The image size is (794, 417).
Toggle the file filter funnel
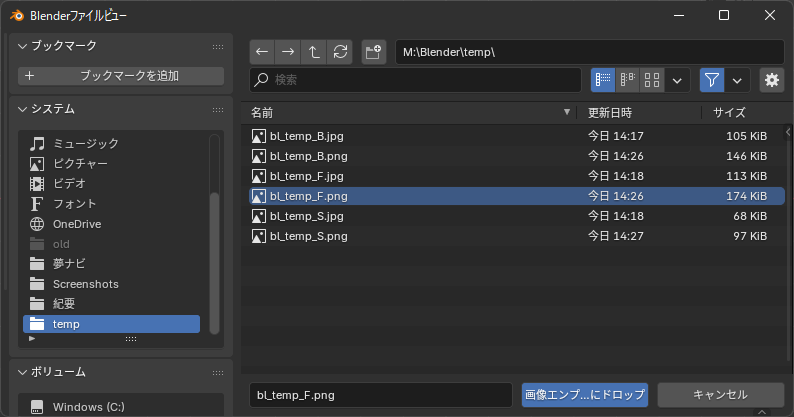tap(712, 80)
